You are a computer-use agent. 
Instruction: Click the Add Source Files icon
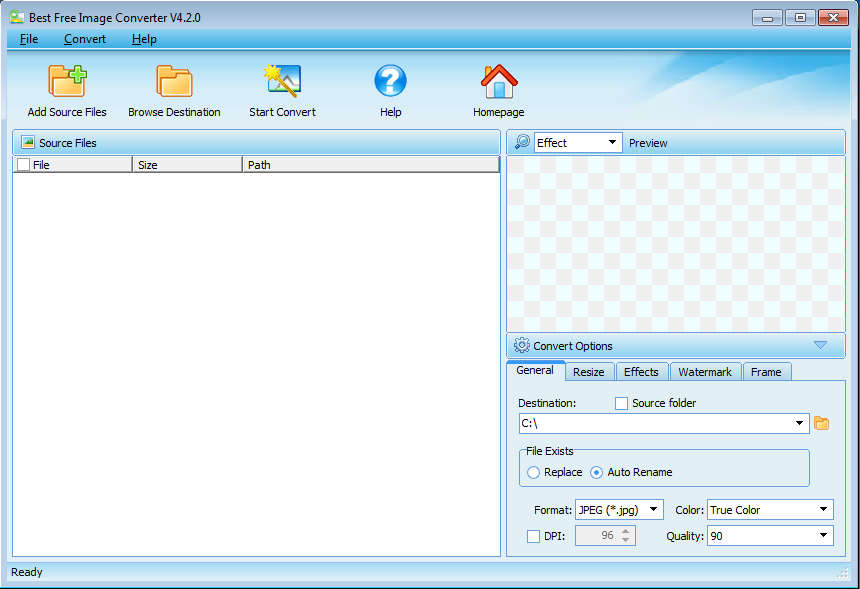pyautogui.click(x=67, y=81)
